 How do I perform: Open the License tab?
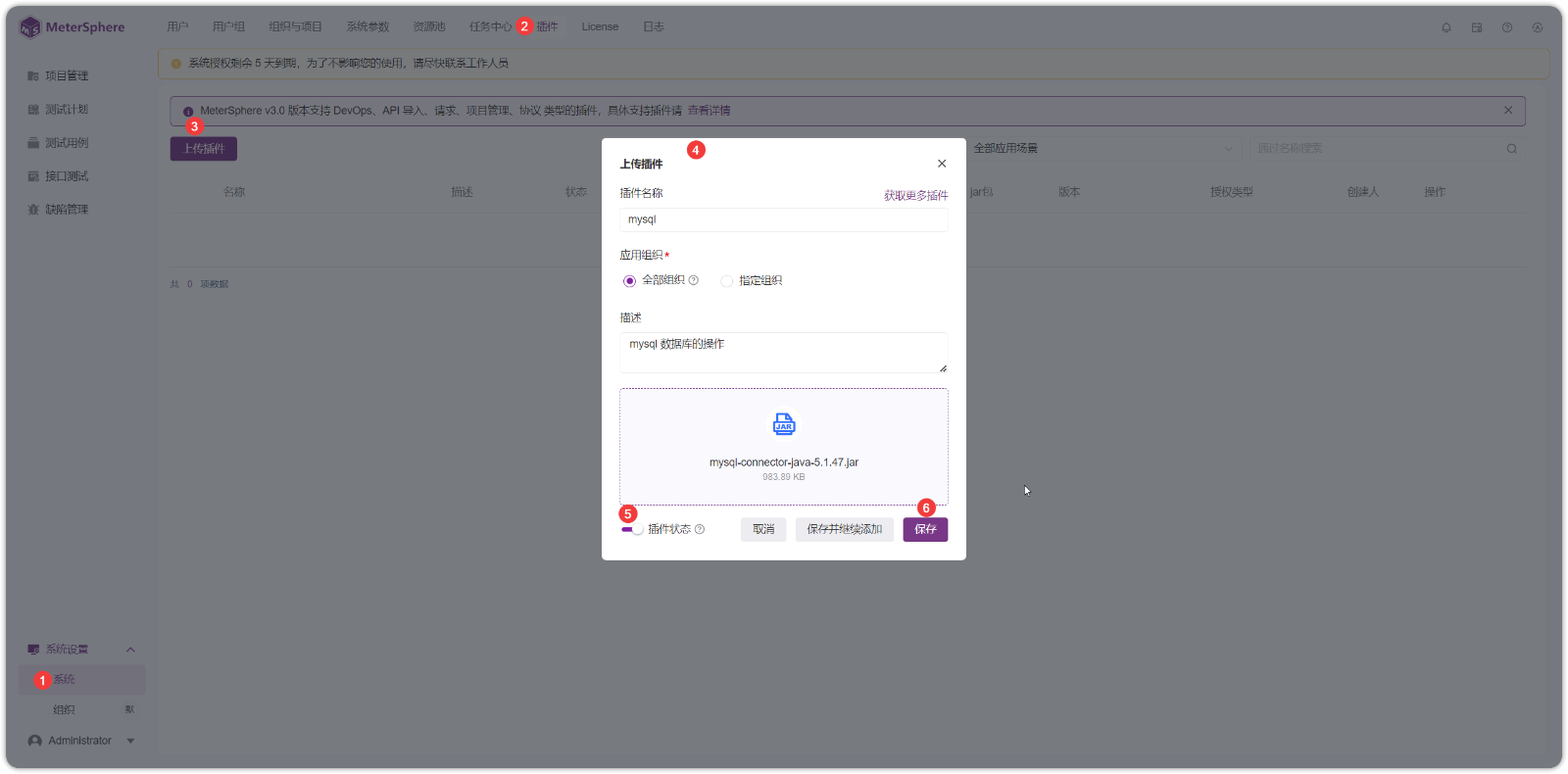(x=600, y=27)
